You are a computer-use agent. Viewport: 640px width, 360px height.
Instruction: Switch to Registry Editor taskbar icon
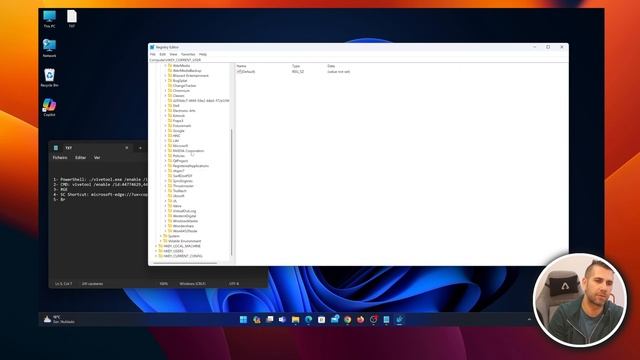(x=399, y=320)
